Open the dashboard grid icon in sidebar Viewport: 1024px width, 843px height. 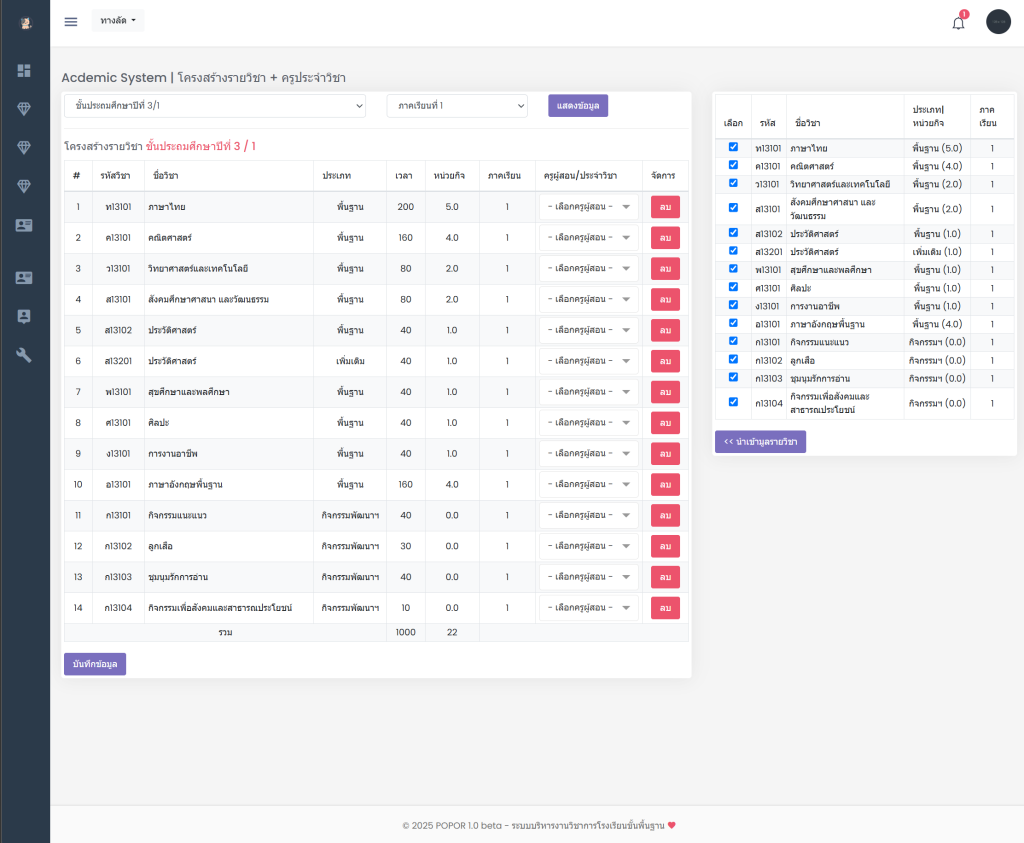24,71
